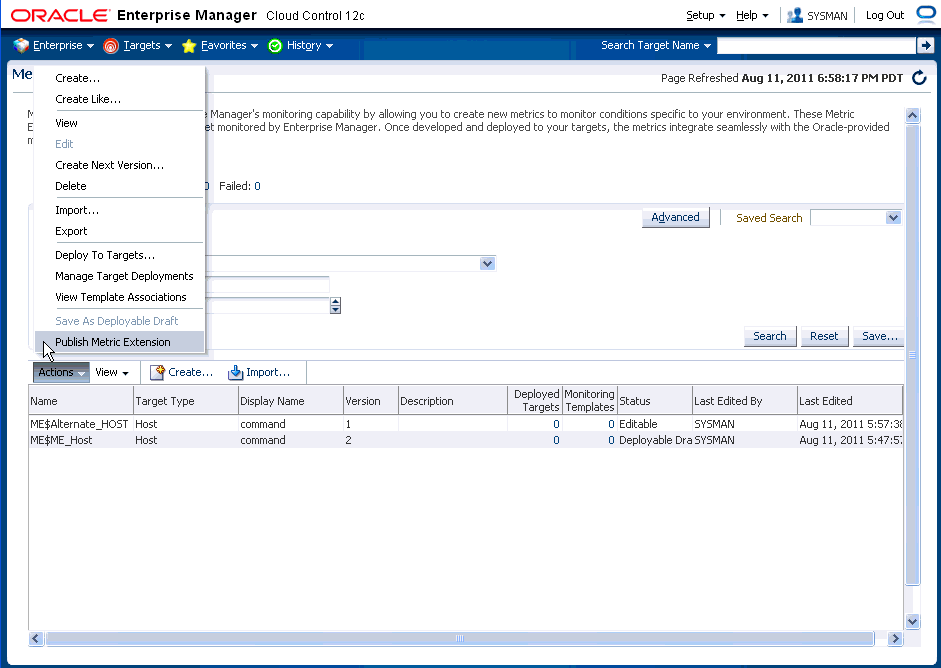Click the Last Edited By column header
Image resolution: width=941 pixels, height=668 pixels.
[745, 400]
